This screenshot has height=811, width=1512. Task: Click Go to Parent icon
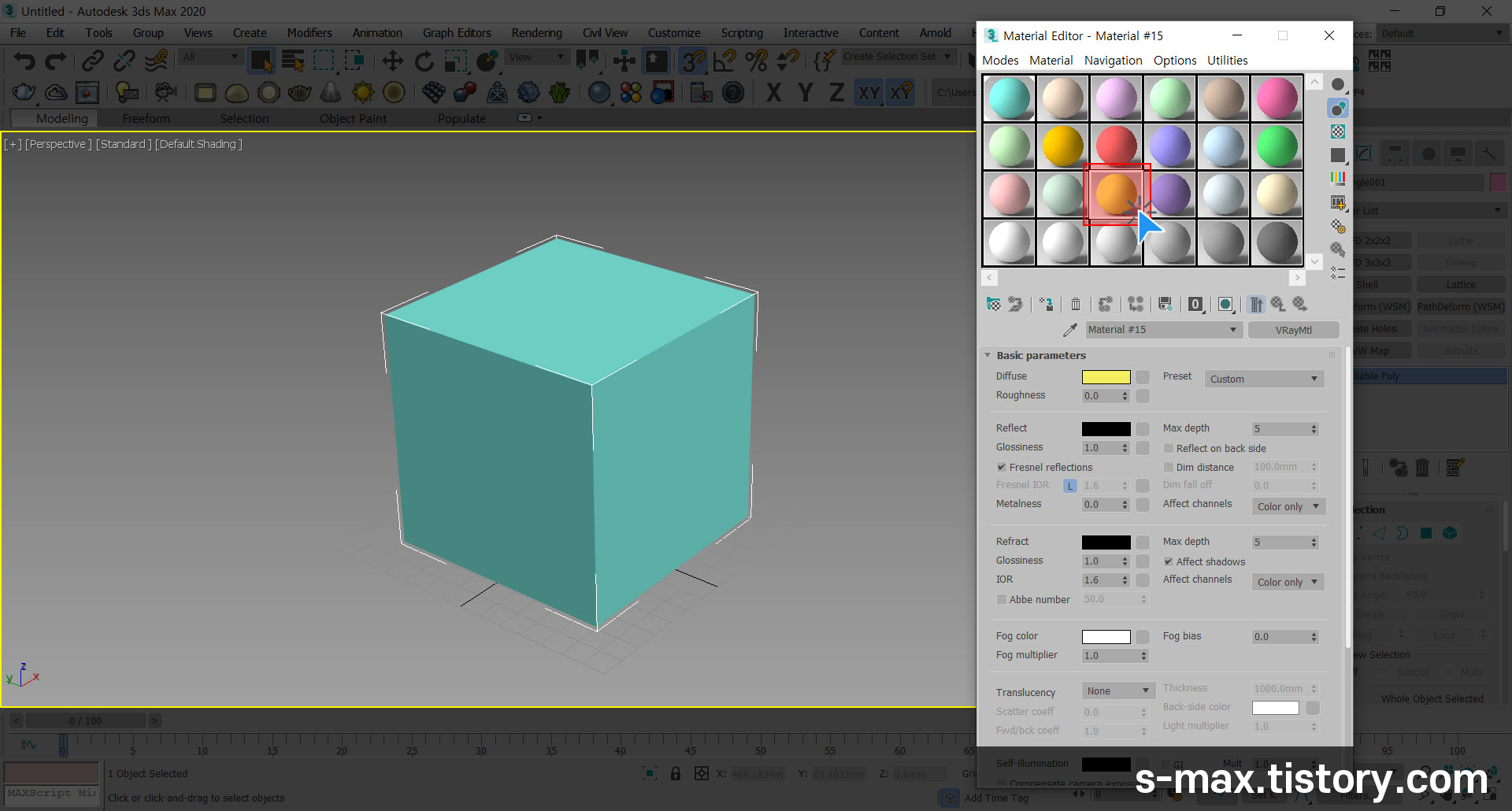pos(1278,304)
